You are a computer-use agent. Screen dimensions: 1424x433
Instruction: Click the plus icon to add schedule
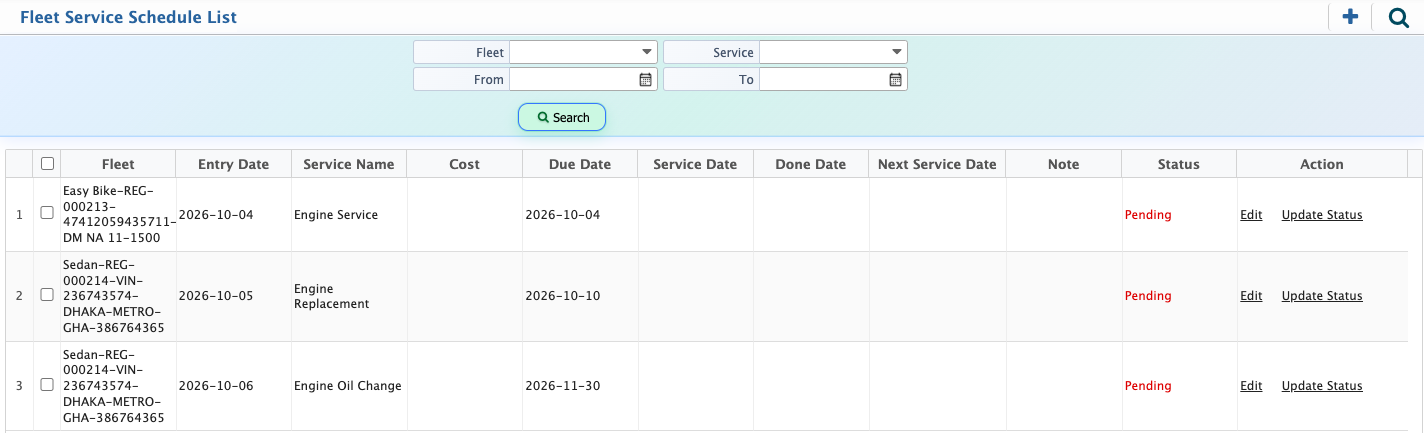[1350, 16]
